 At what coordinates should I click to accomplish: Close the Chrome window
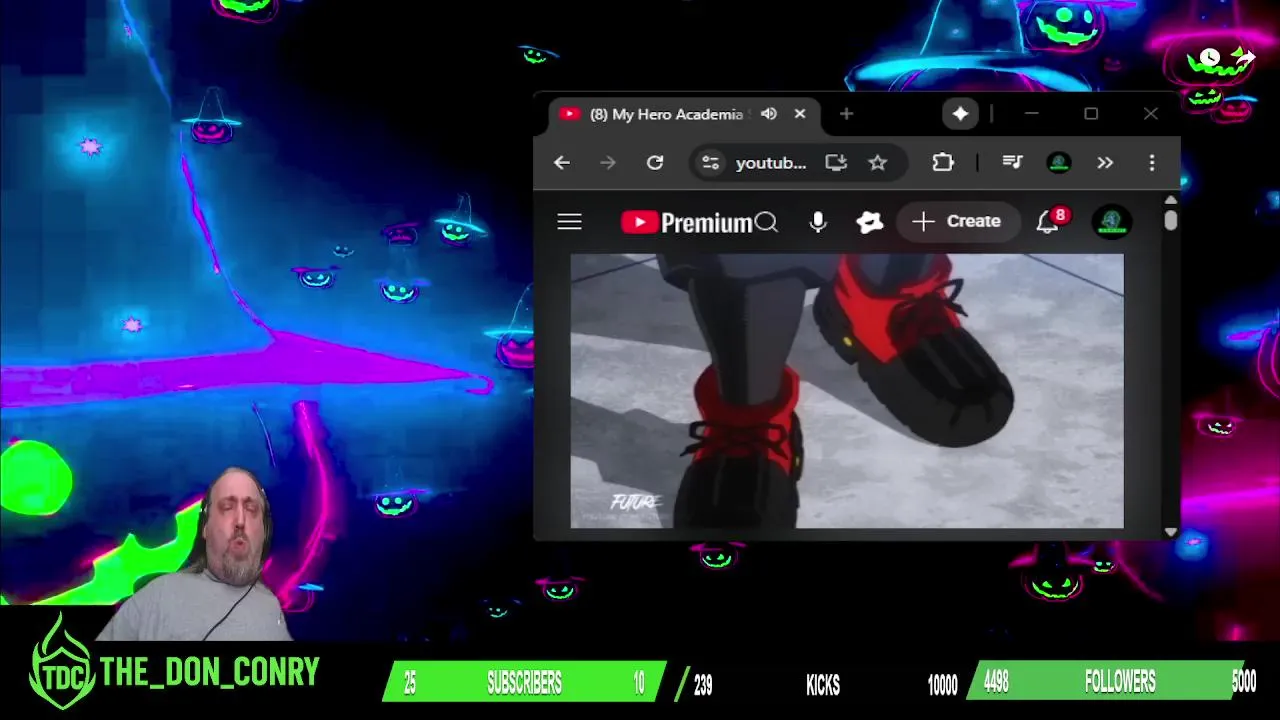[1151, 114]
